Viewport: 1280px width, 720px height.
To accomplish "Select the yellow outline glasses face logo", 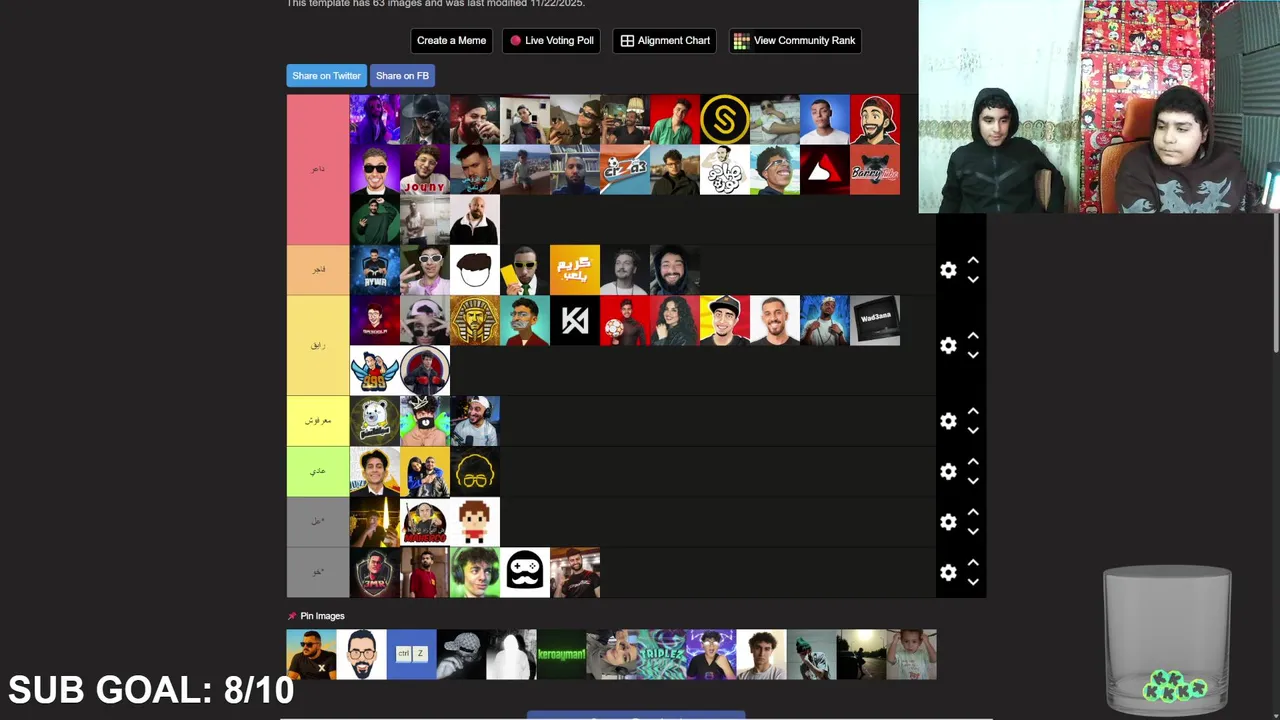I will pos(475,471).
